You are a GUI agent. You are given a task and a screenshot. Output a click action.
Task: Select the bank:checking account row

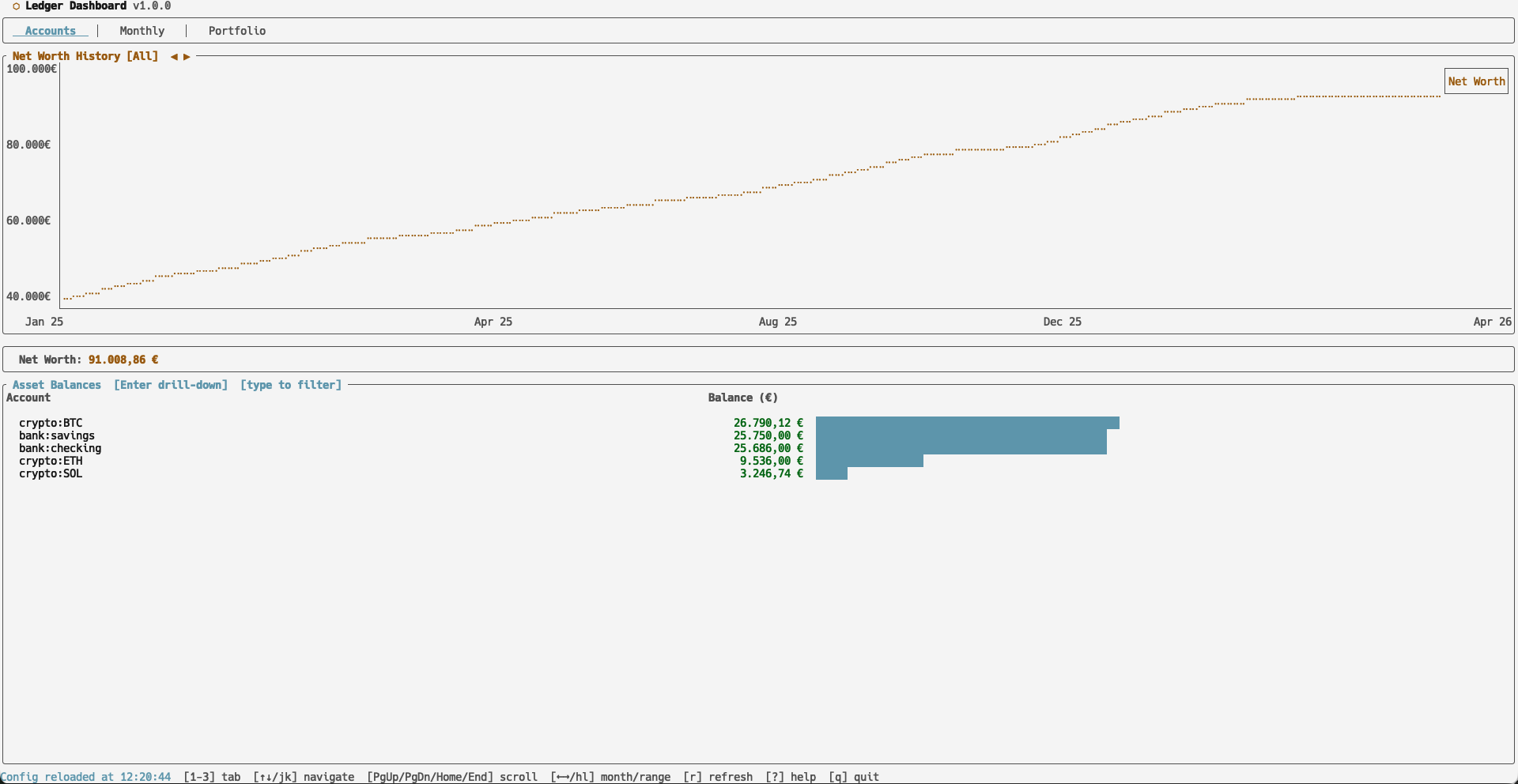click(x=60, y=448)
